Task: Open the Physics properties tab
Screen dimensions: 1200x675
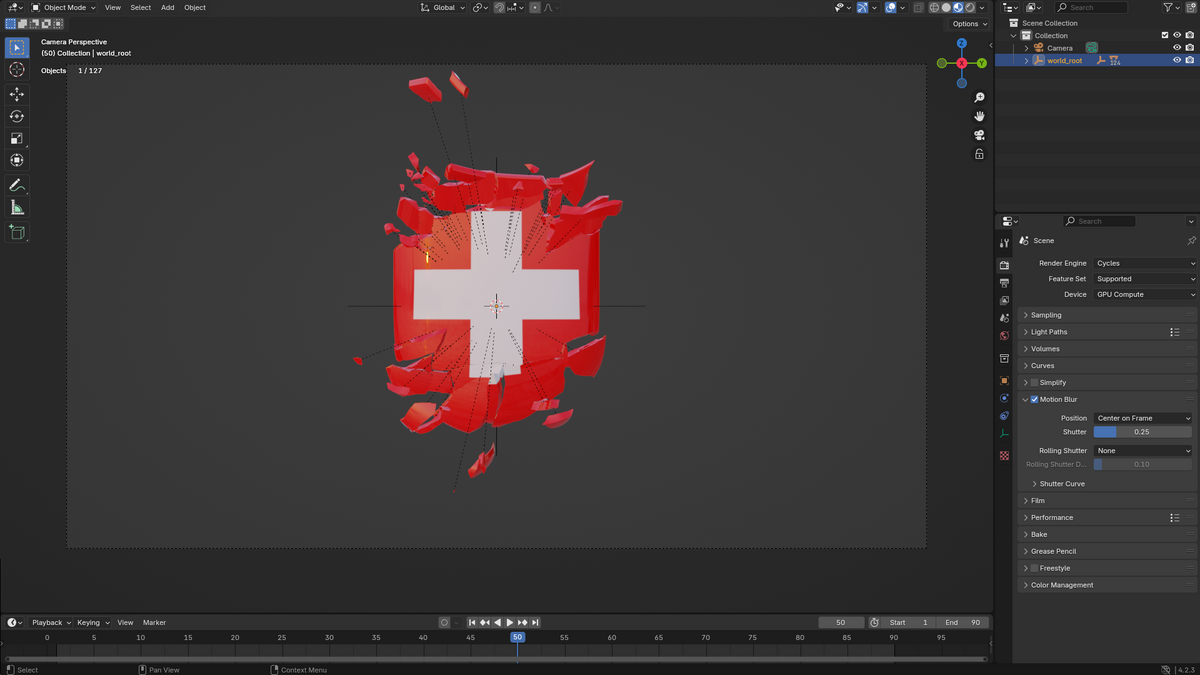Action: pos(1004,398)
